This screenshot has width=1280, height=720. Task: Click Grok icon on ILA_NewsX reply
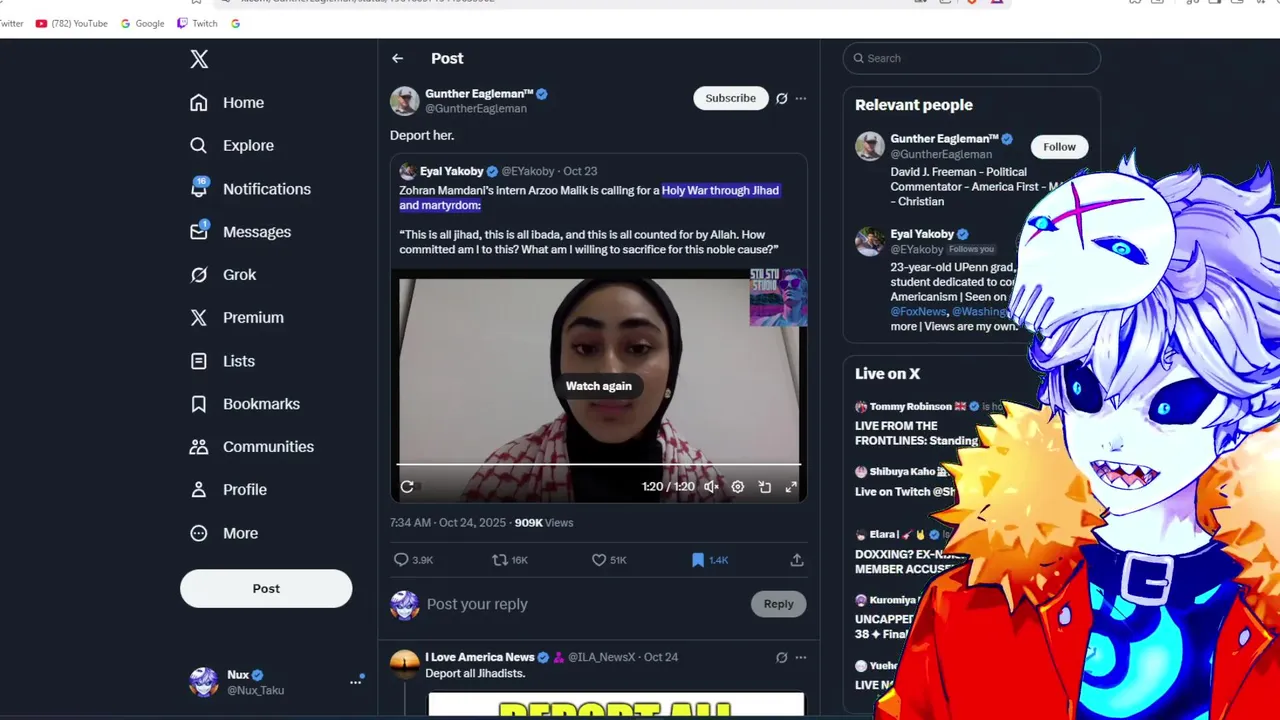782,658
